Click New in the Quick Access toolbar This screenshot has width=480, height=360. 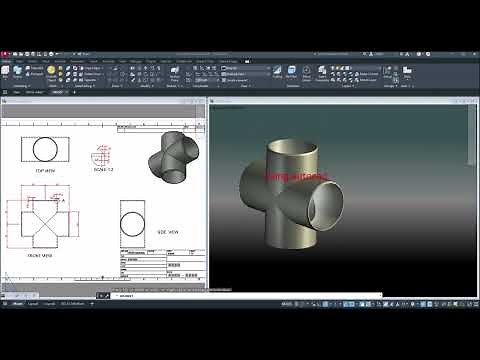15,54
